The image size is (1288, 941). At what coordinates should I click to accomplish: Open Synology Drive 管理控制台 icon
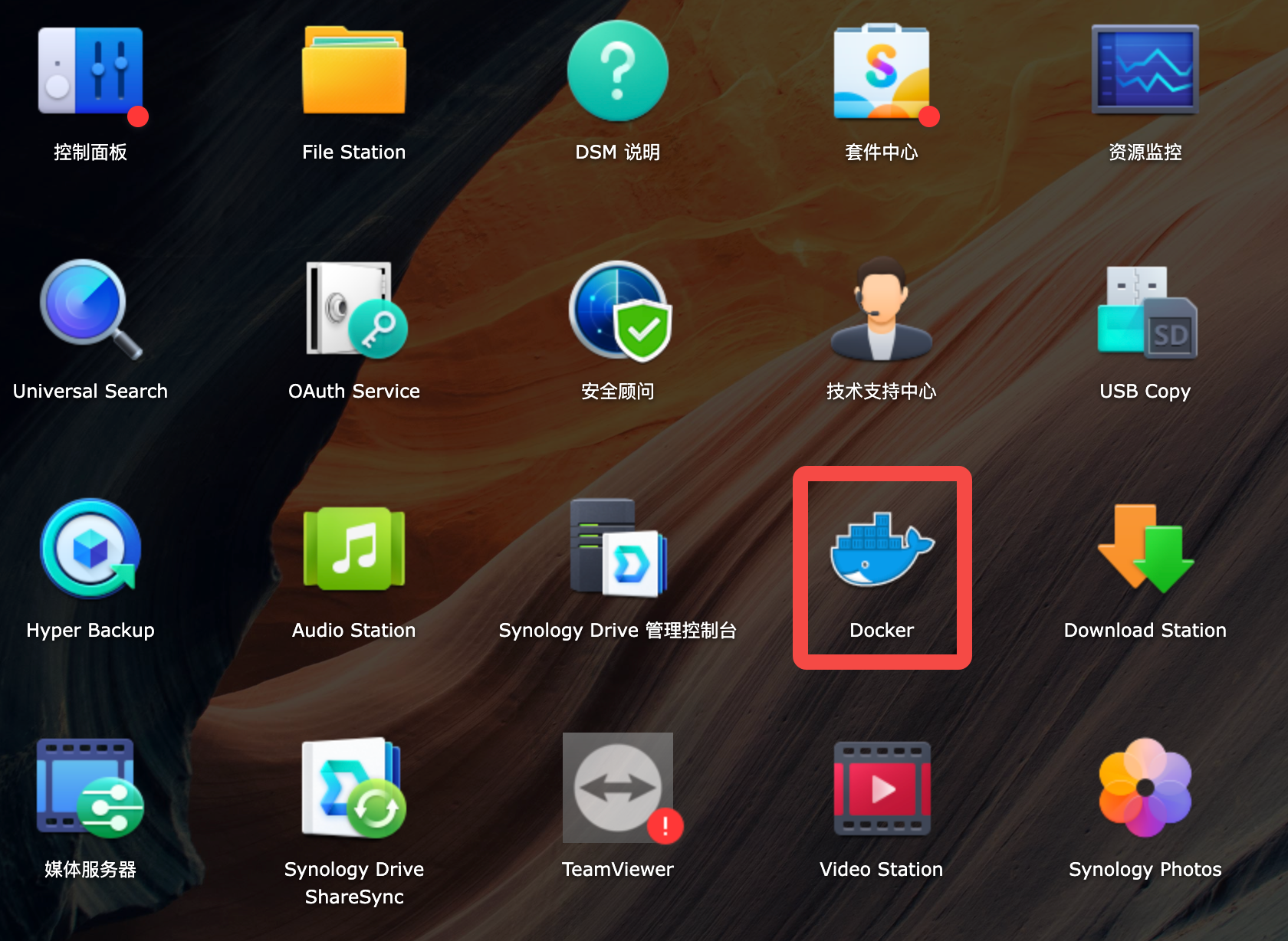click(618, 548)
